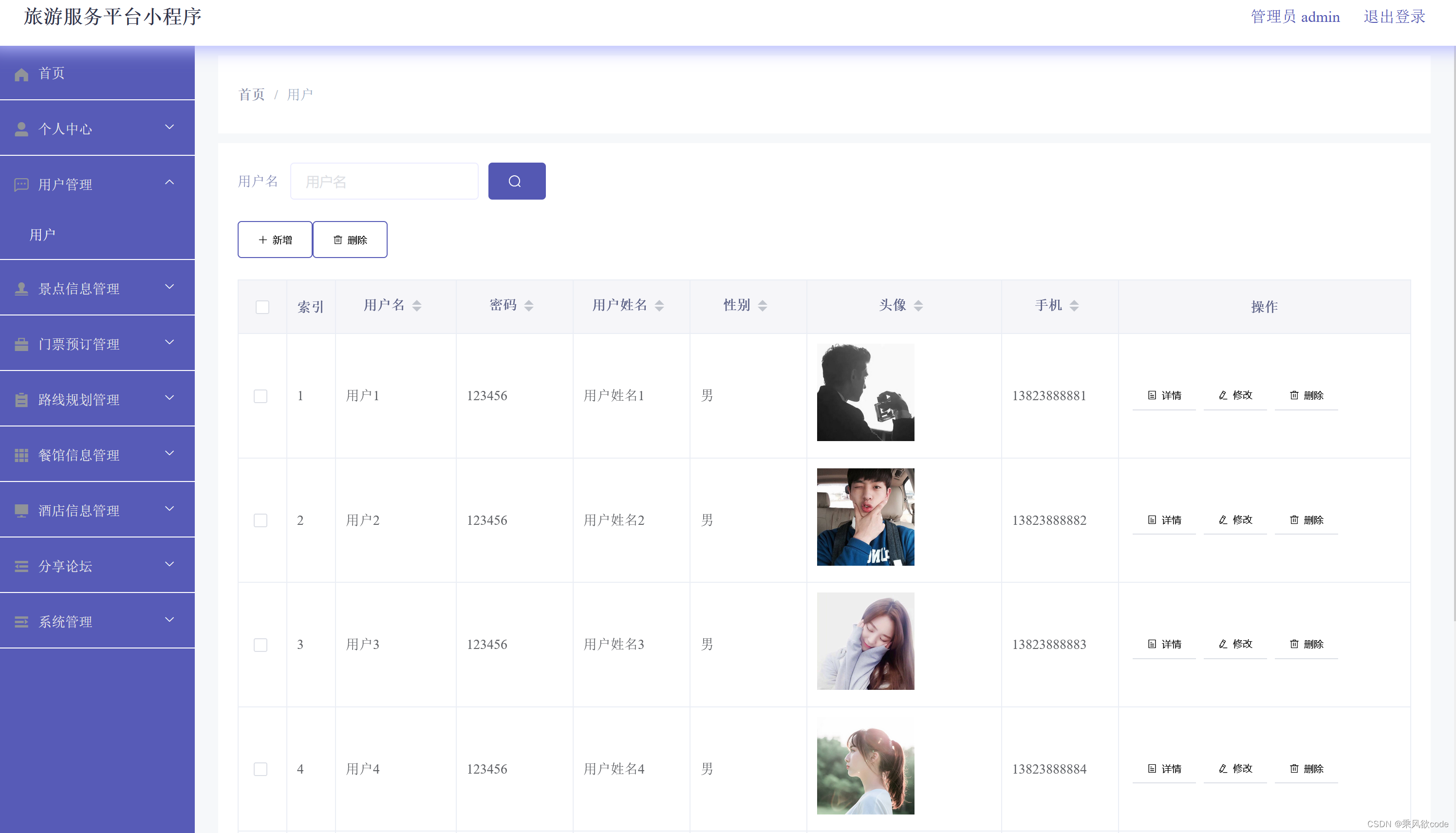This screenshot has width=1456, height=833.
Task: Toggle the select-all header checkbox
Action: (x=262, y=307)
